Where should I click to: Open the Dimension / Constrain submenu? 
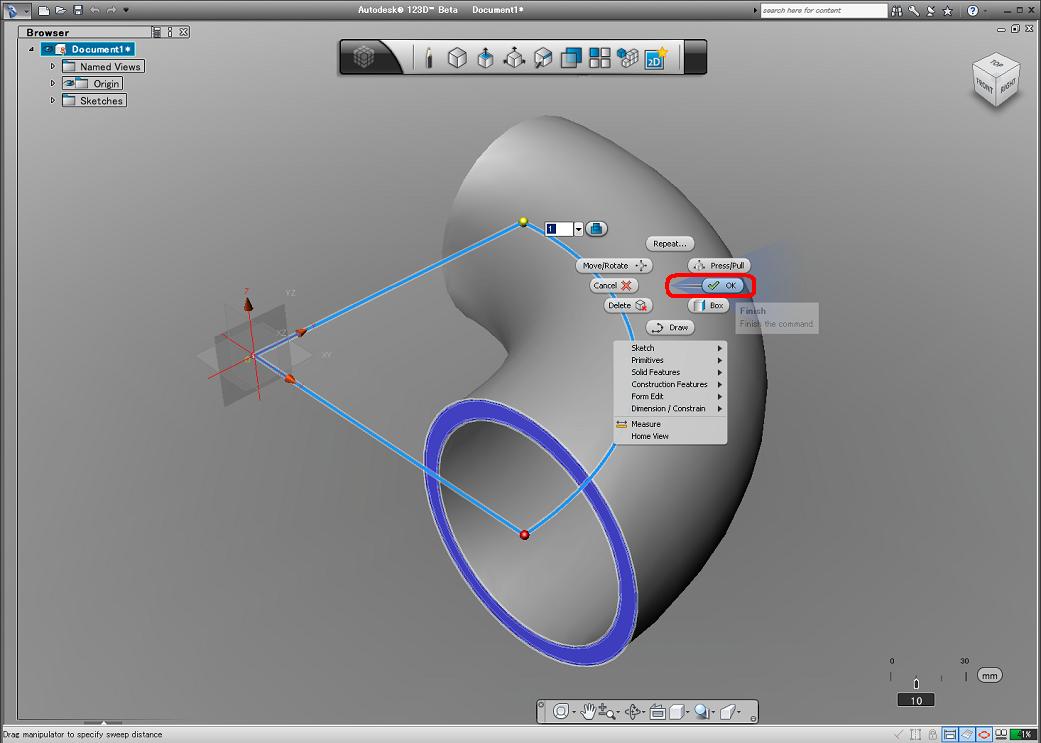pos(670,408)
